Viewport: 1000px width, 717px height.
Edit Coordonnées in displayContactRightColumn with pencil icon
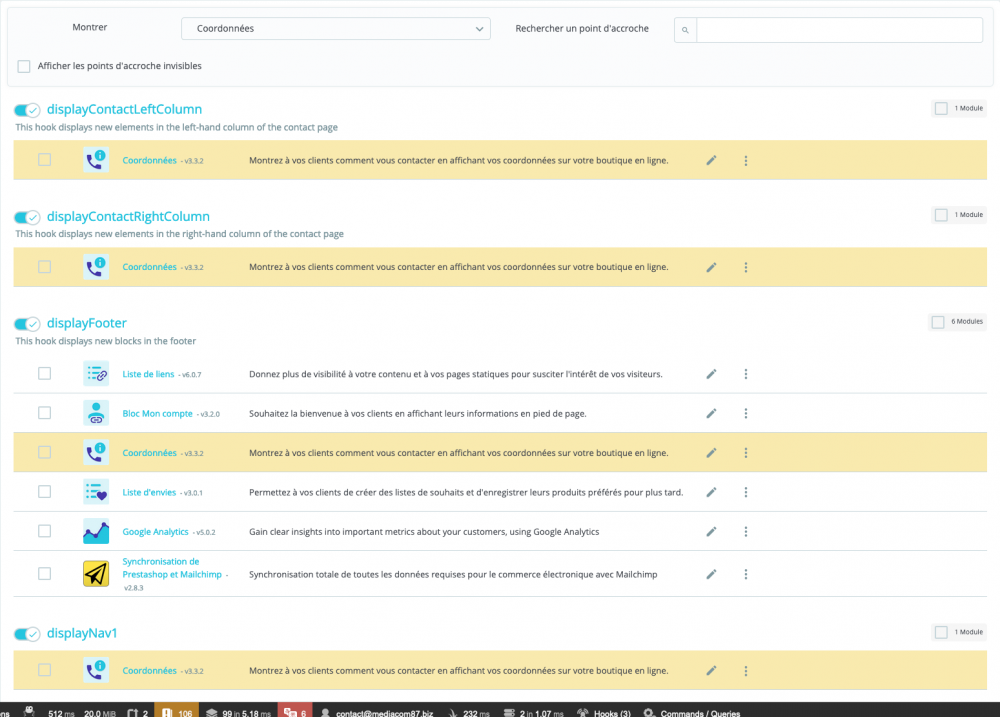[711, 267]
